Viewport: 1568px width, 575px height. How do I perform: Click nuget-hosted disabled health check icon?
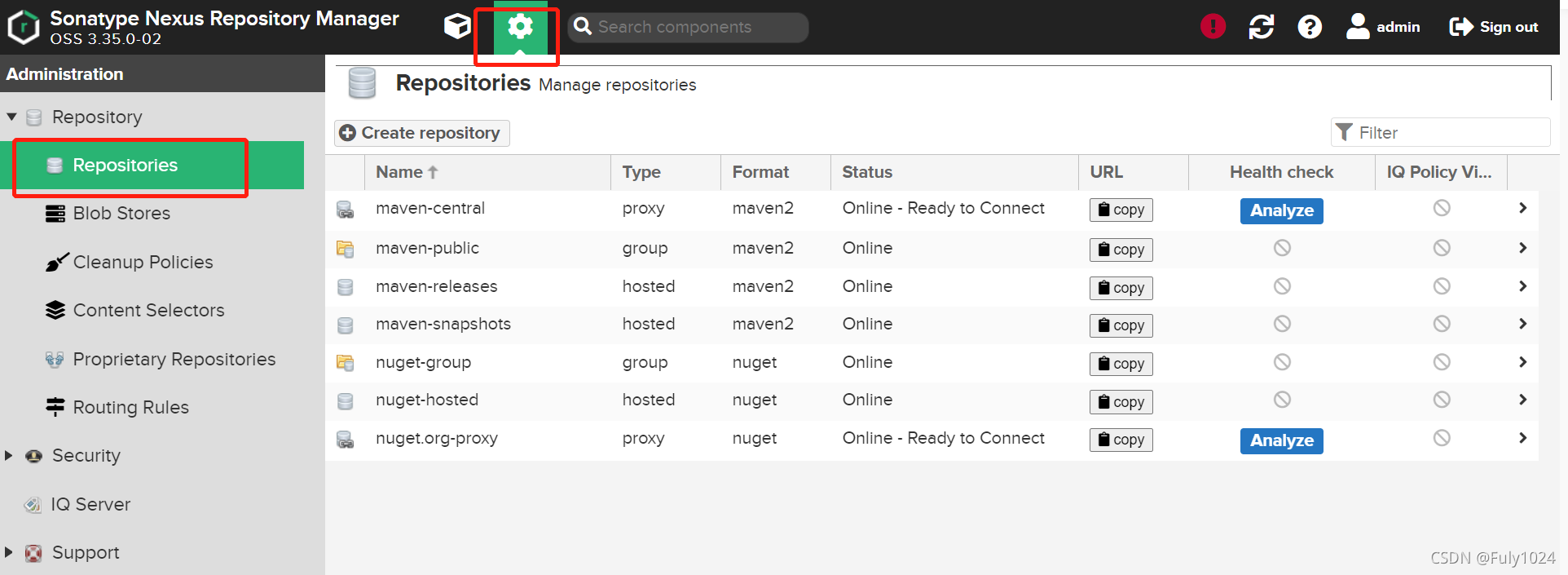1282,400
